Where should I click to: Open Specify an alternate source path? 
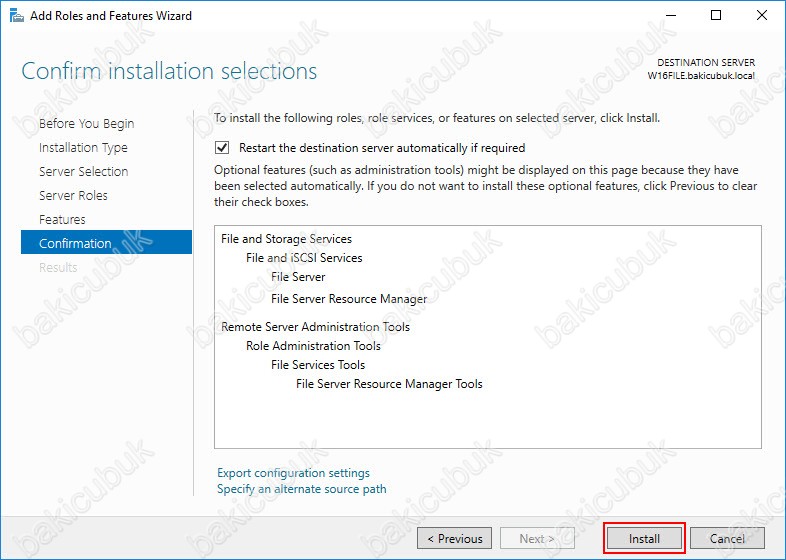point(302,489)
